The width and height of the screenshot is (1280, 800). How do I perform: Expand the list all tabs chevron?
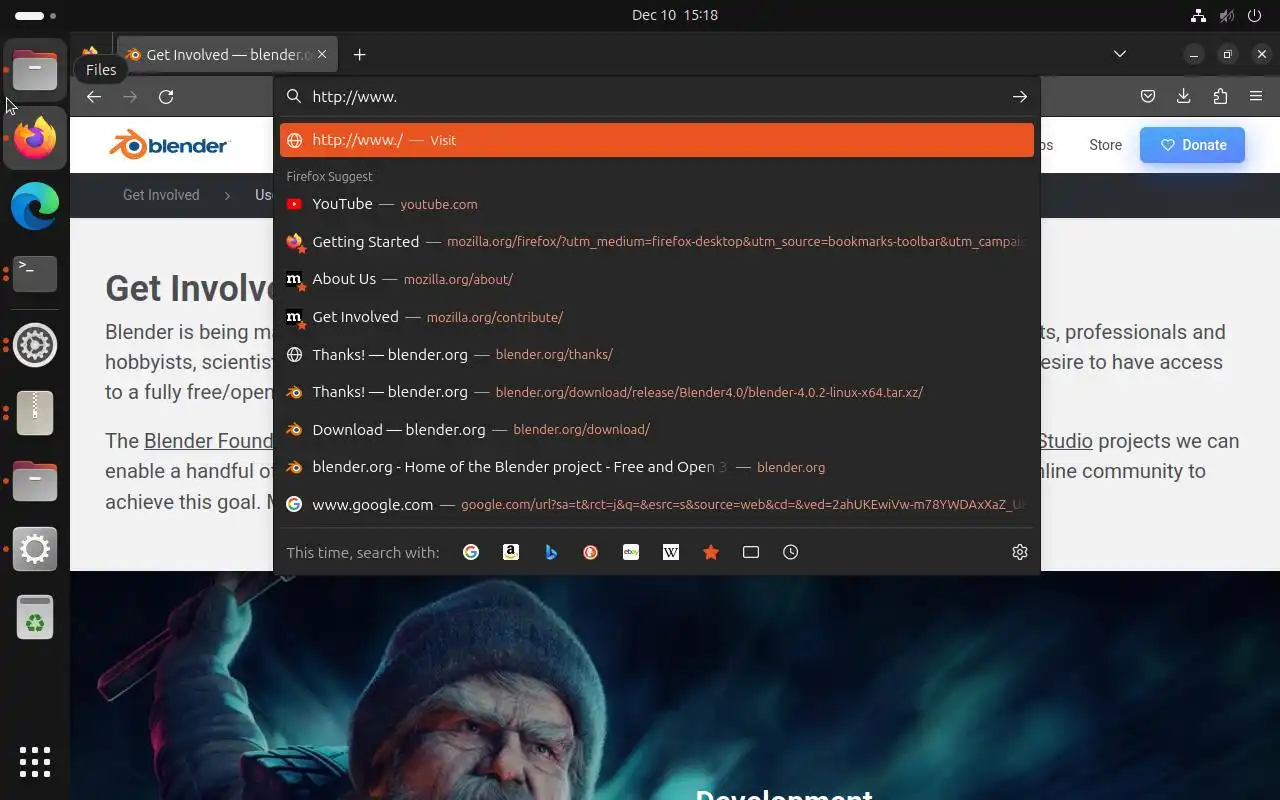(1120, 54)
